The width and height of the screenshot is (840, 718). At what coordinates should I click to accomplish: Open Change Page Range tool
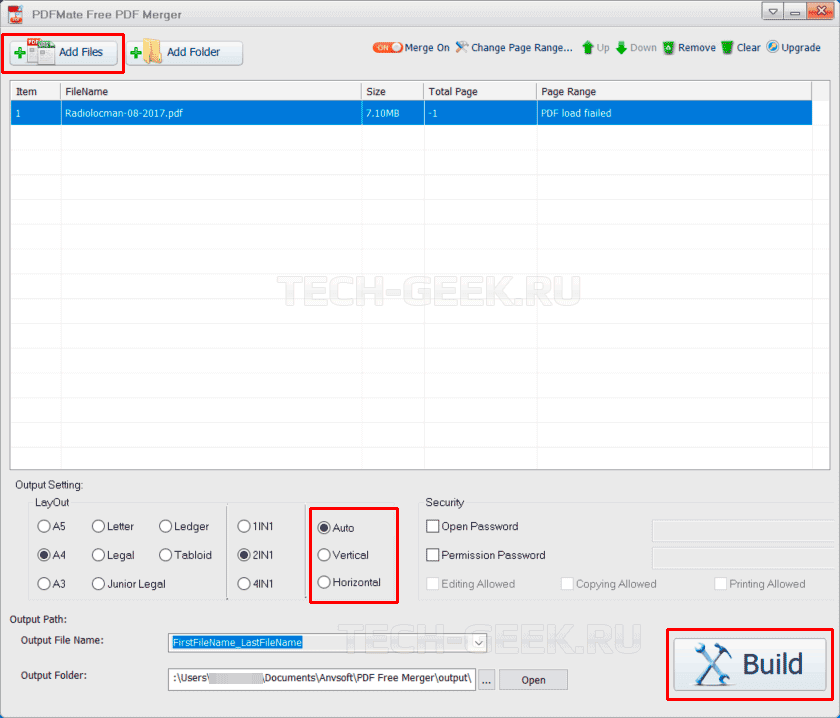[x=514, y=48]
